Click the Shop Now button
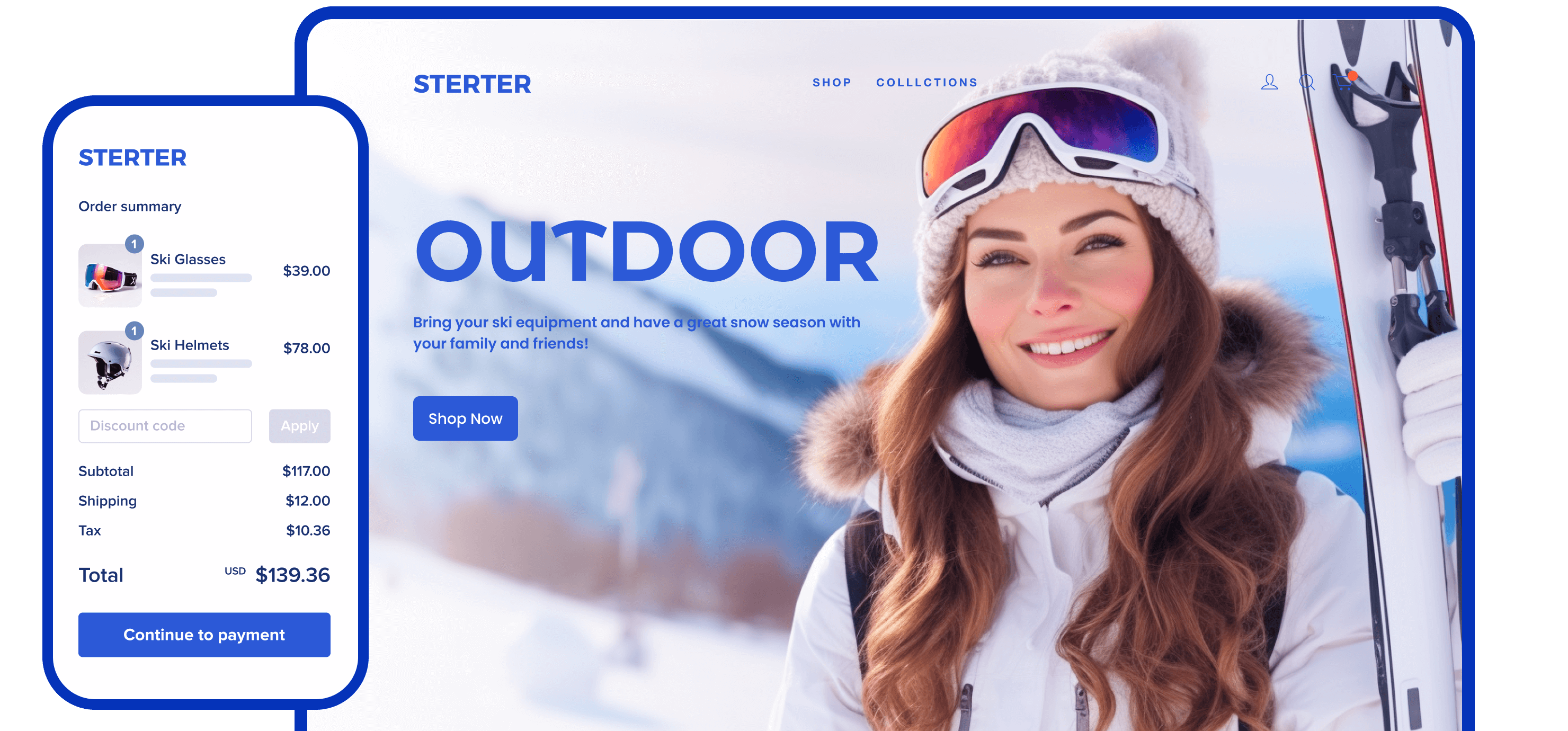1568x731 pixels. coord(467,418)
